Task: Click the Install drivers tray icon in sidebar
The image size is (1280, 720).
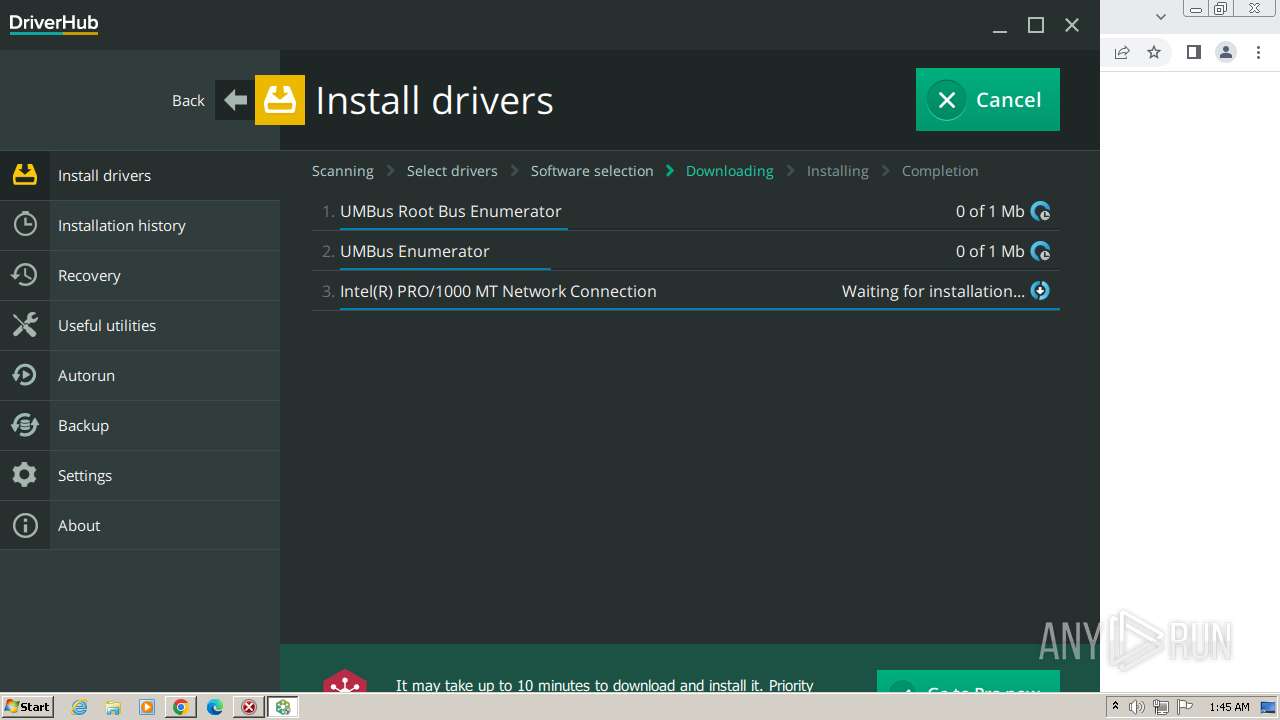Action: coord(25,175)
